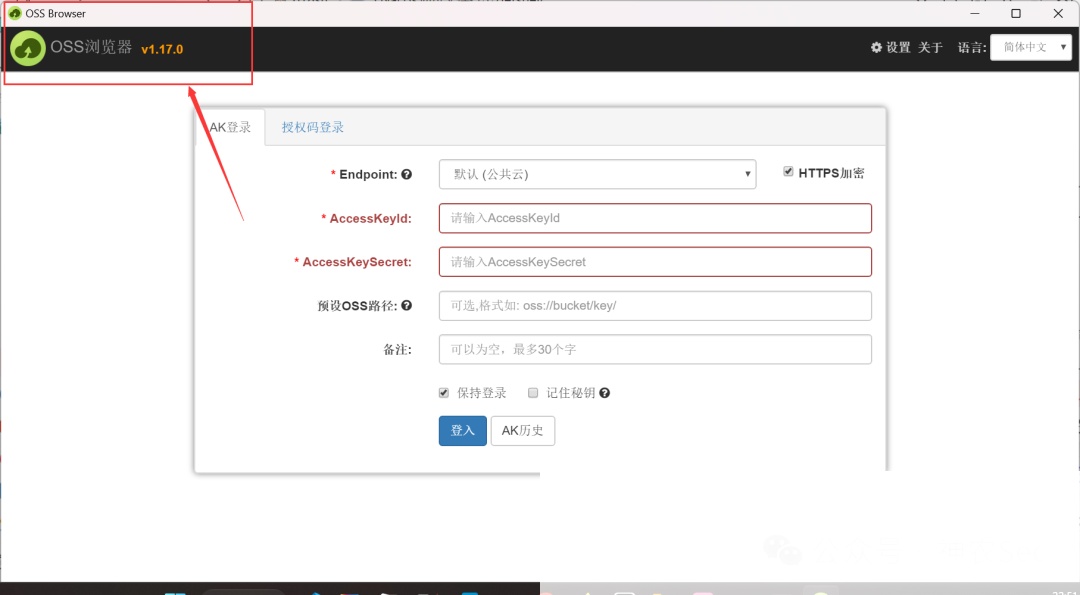The image size is (1080, 595).
Task: Click the 预设OSS路径 help question mark icon
Action: (406, 305)
